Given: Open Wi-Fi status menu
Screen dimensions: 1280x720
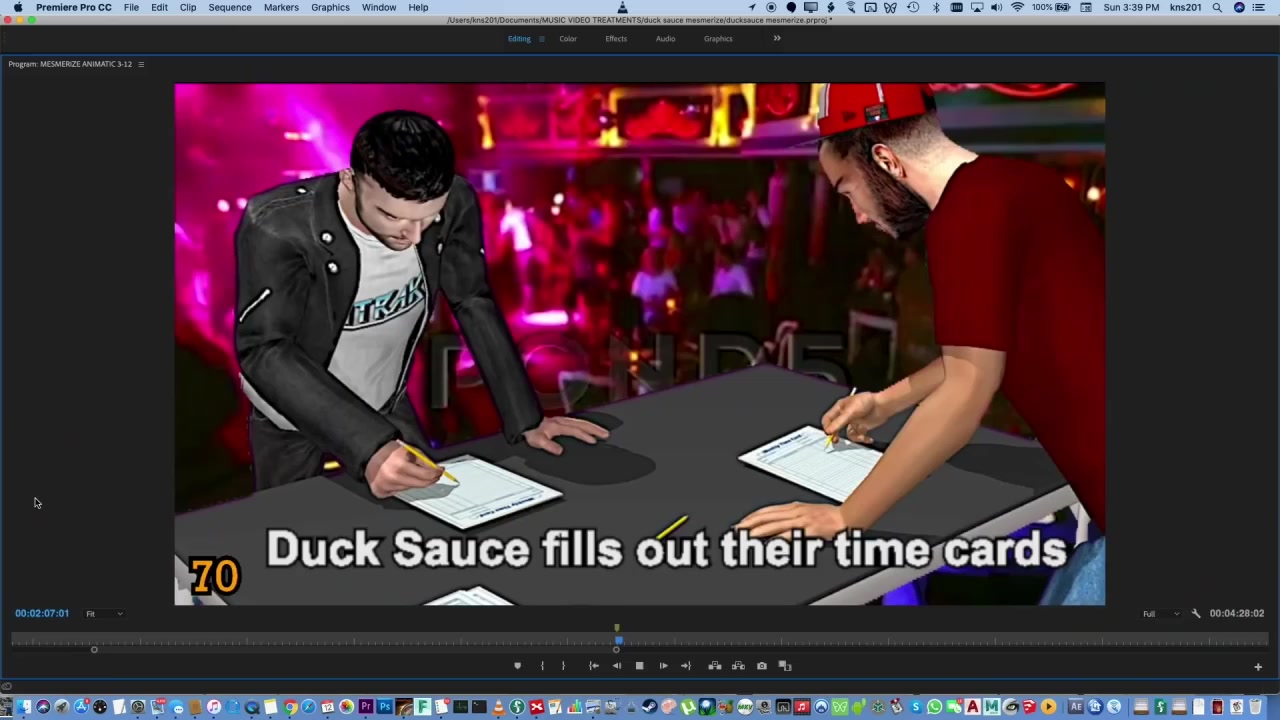Looking at the screenshot, I should (1017, 7).
